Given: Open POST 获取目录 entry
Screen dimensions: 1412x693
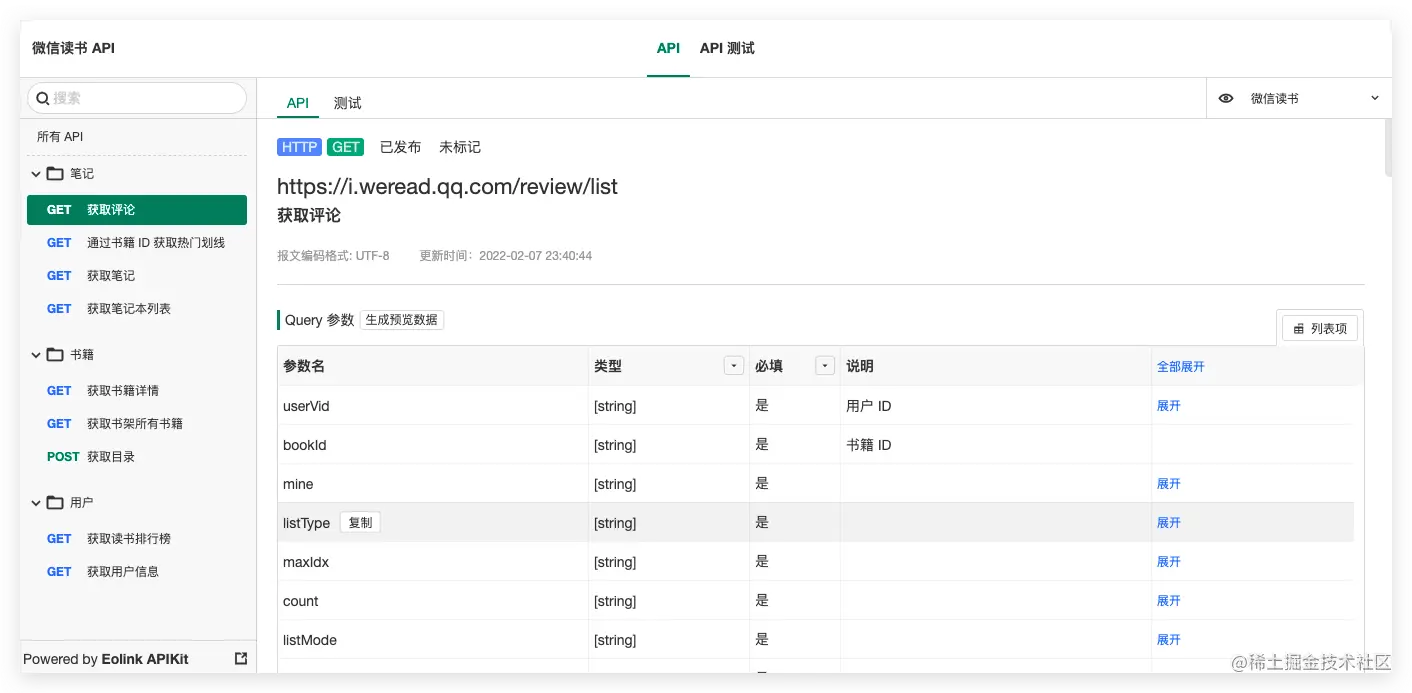Looking at the screenshot, I should [137, 457].
